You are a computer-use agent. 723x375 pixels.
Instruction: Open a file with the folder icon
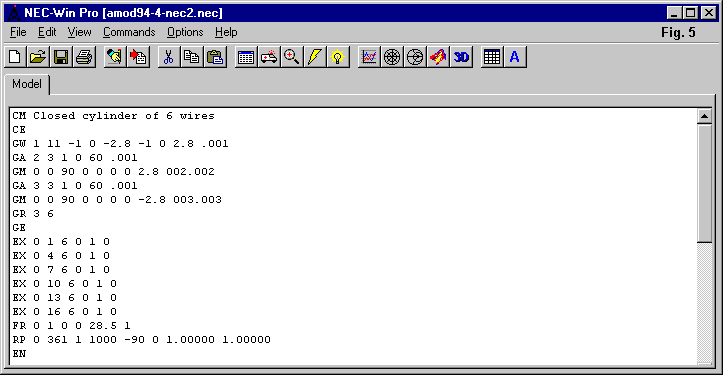[x=38, y=57]
